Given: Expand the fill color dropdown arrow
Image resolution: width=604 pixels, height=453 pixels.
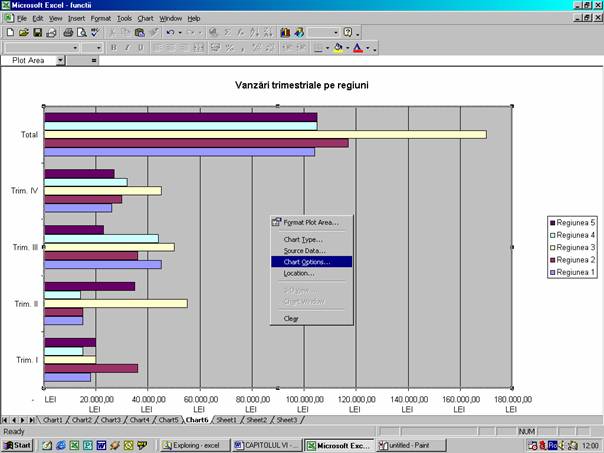Looking at the screenshot, I should pos(349,47).
